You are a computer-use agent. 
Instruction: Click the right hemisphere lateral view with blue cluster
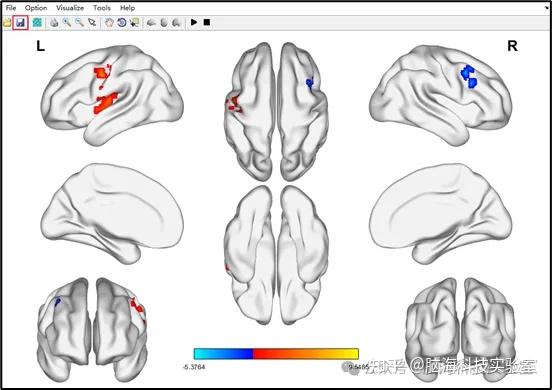[x=441, y=95]
